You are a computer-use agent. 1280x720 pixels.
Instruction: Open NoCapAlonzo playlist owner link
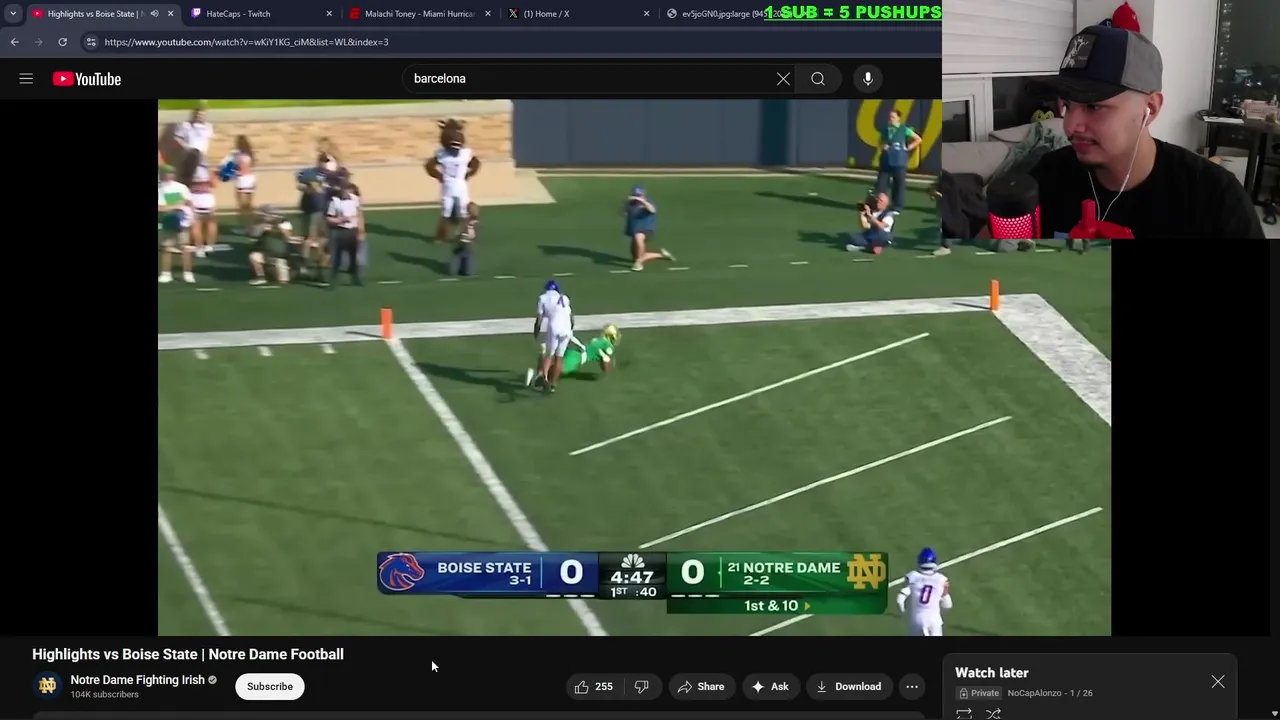1034,693
